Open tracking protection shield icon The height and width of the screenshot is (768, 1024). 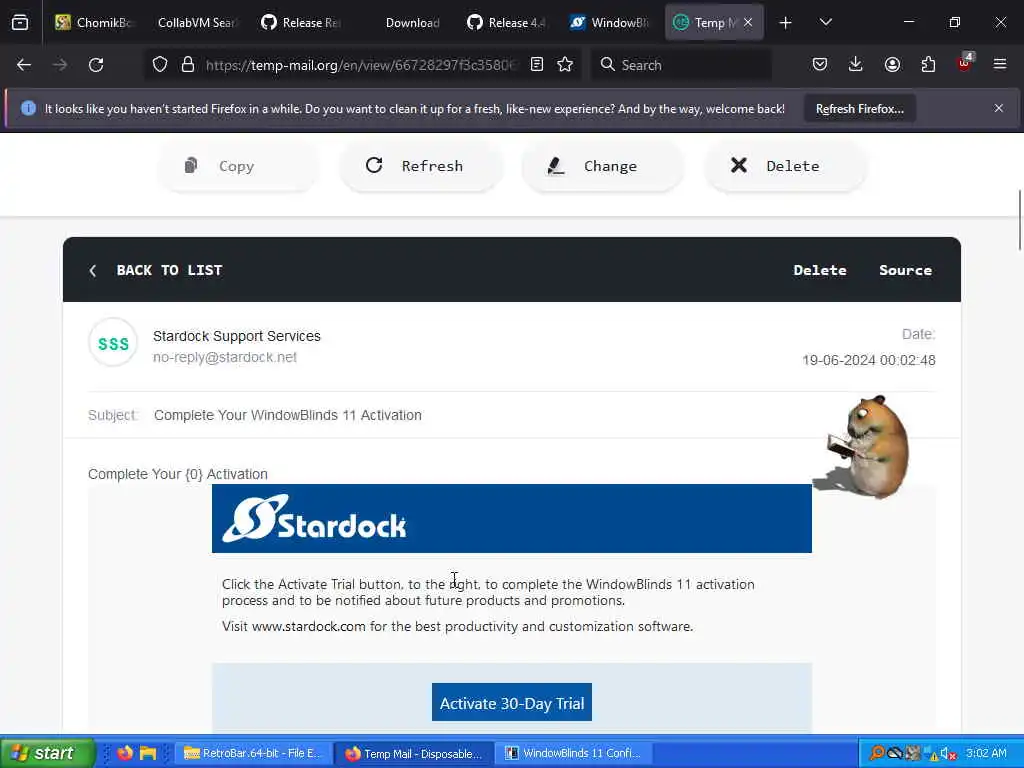point(160,65)
